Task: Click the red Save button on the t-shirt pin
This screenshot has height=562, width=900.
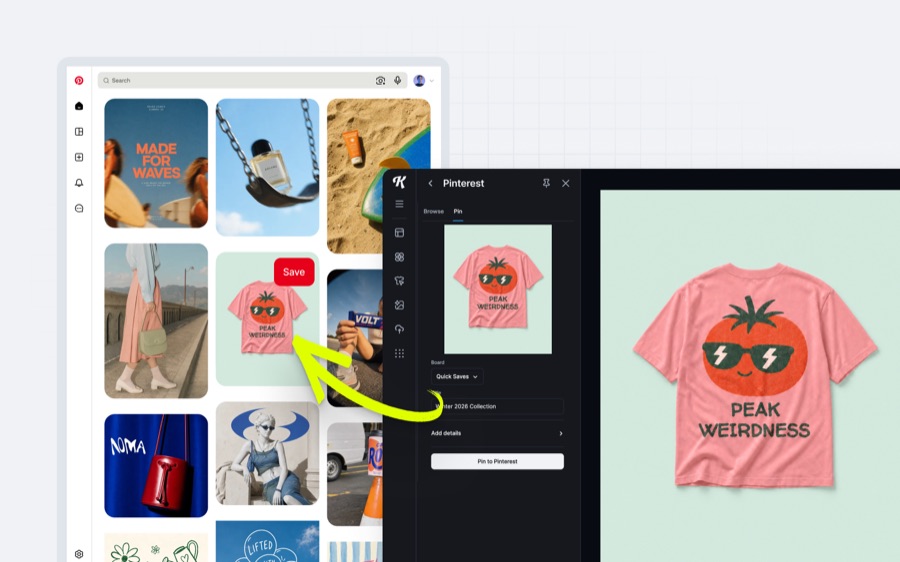Action: [294, 272]
